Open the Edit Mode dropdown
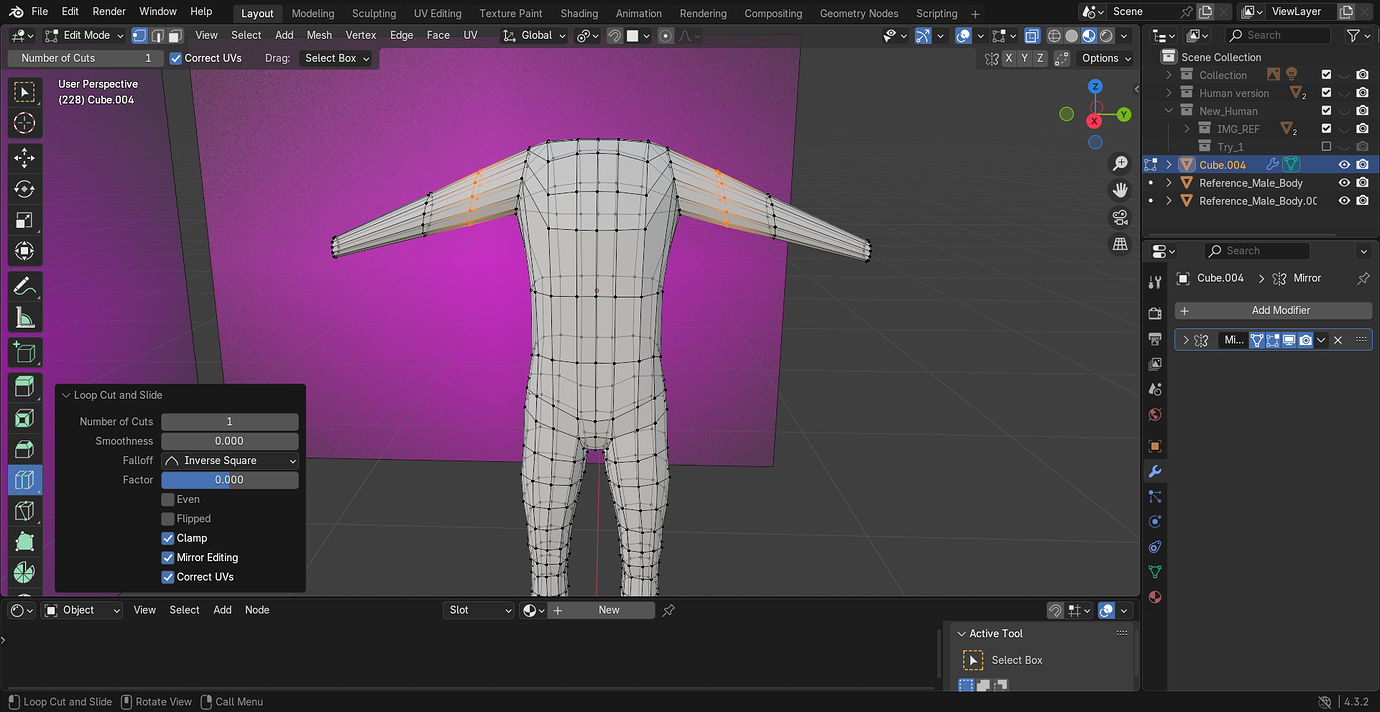 pos(84,35)
